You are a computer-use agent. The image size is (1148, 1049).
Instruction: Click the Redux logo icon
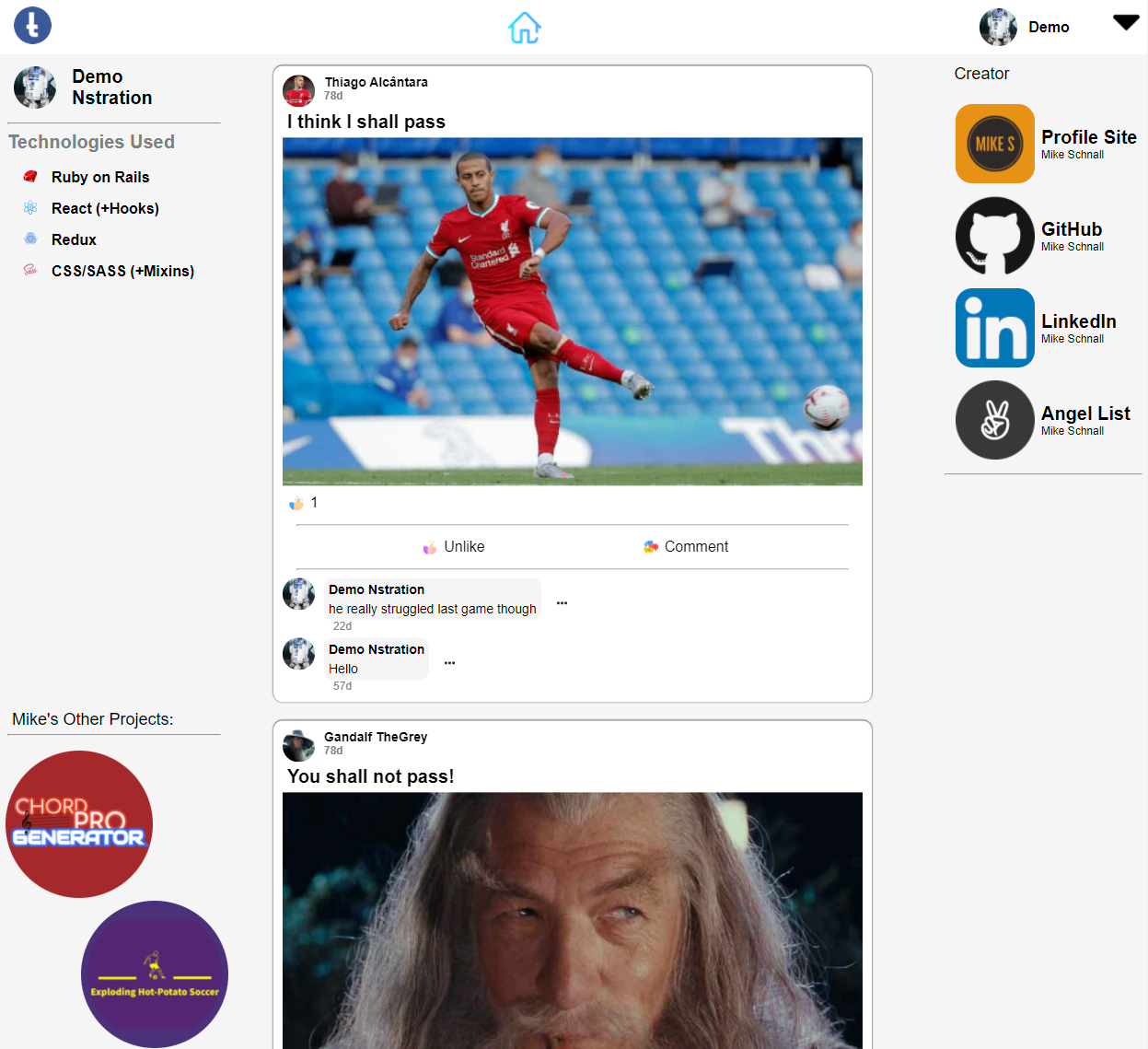coord(30,239)
